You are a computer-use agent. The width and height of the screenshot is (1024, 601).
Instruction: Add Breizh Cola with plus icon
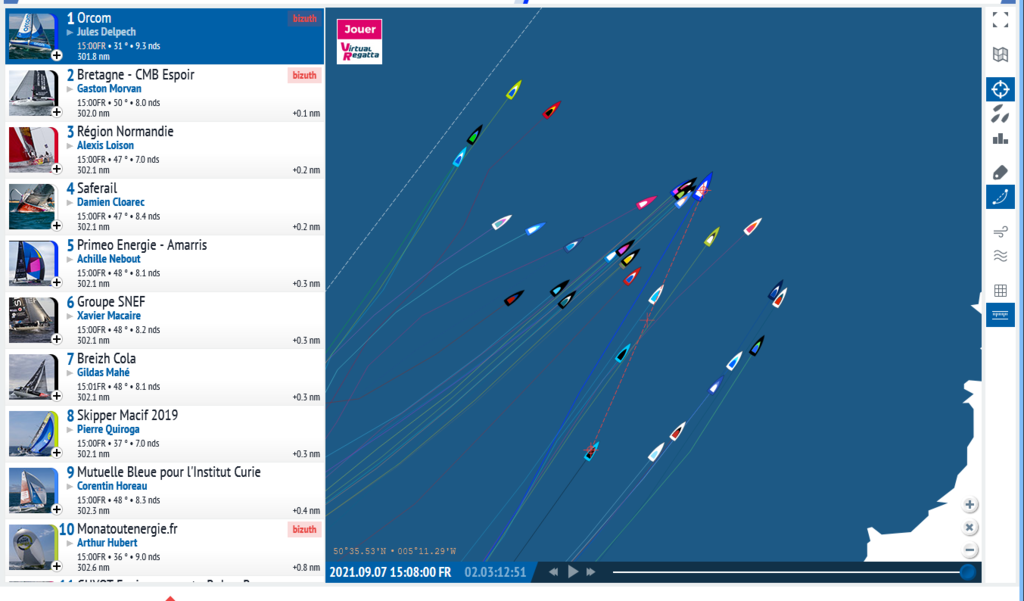tap(57, 396)
